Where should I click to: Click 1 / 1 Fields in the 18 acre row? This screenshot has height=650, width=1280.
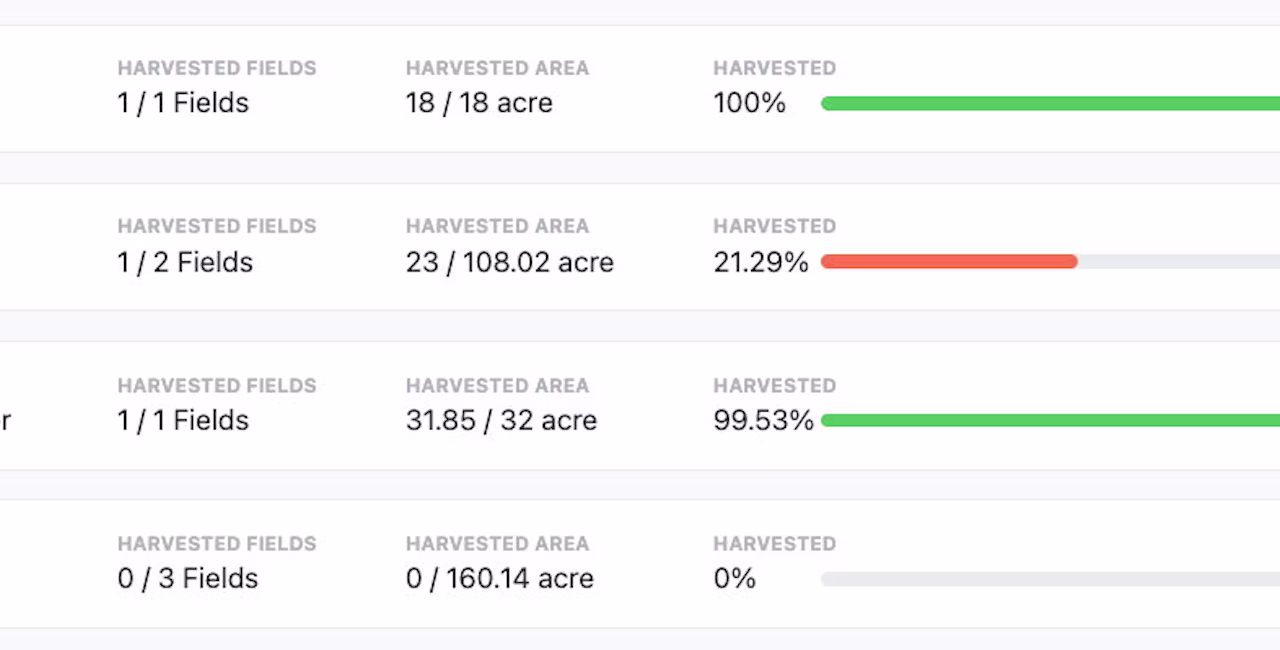(183, 103)
